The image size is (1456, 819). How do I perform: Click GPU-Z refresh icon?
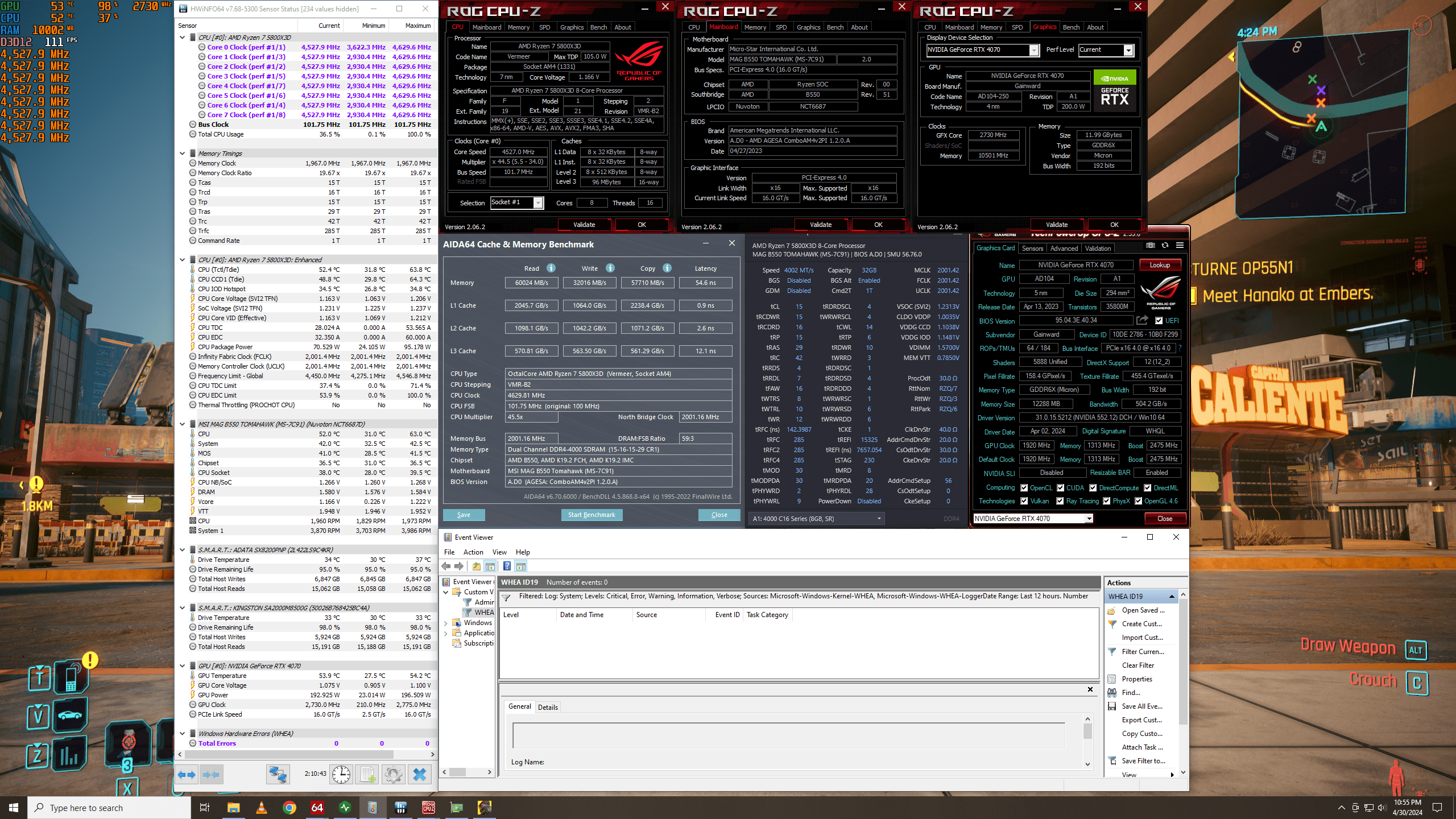tap(1165, 246)
